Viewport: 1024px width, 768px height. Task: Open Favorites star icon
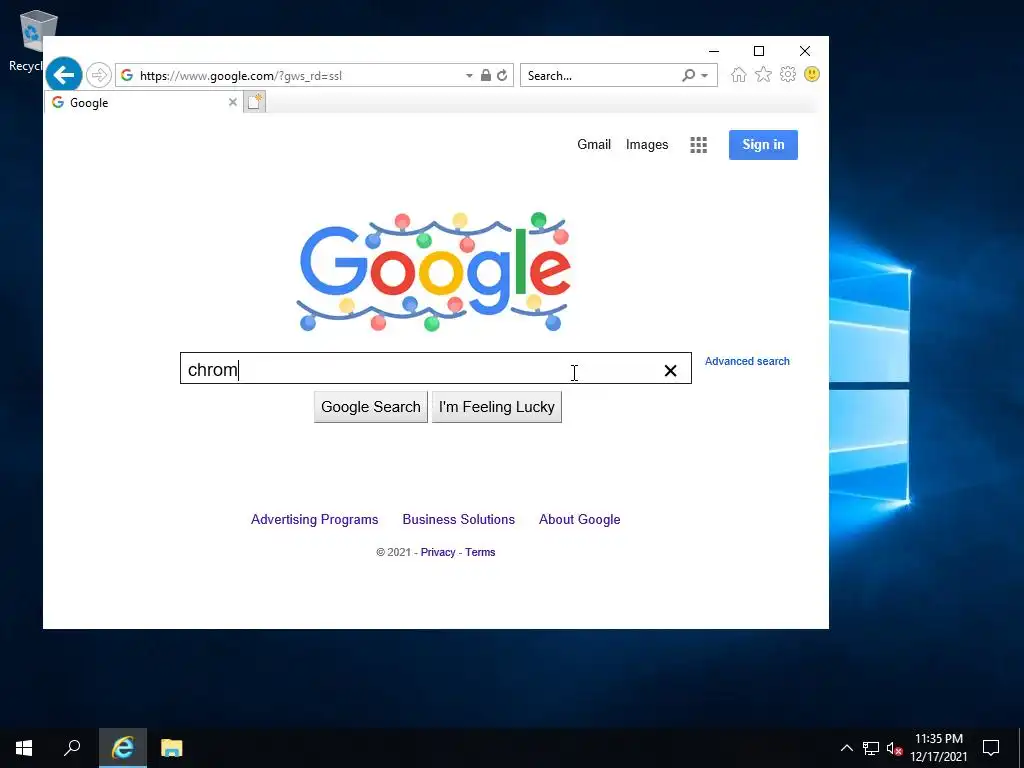tap(763, 74)
